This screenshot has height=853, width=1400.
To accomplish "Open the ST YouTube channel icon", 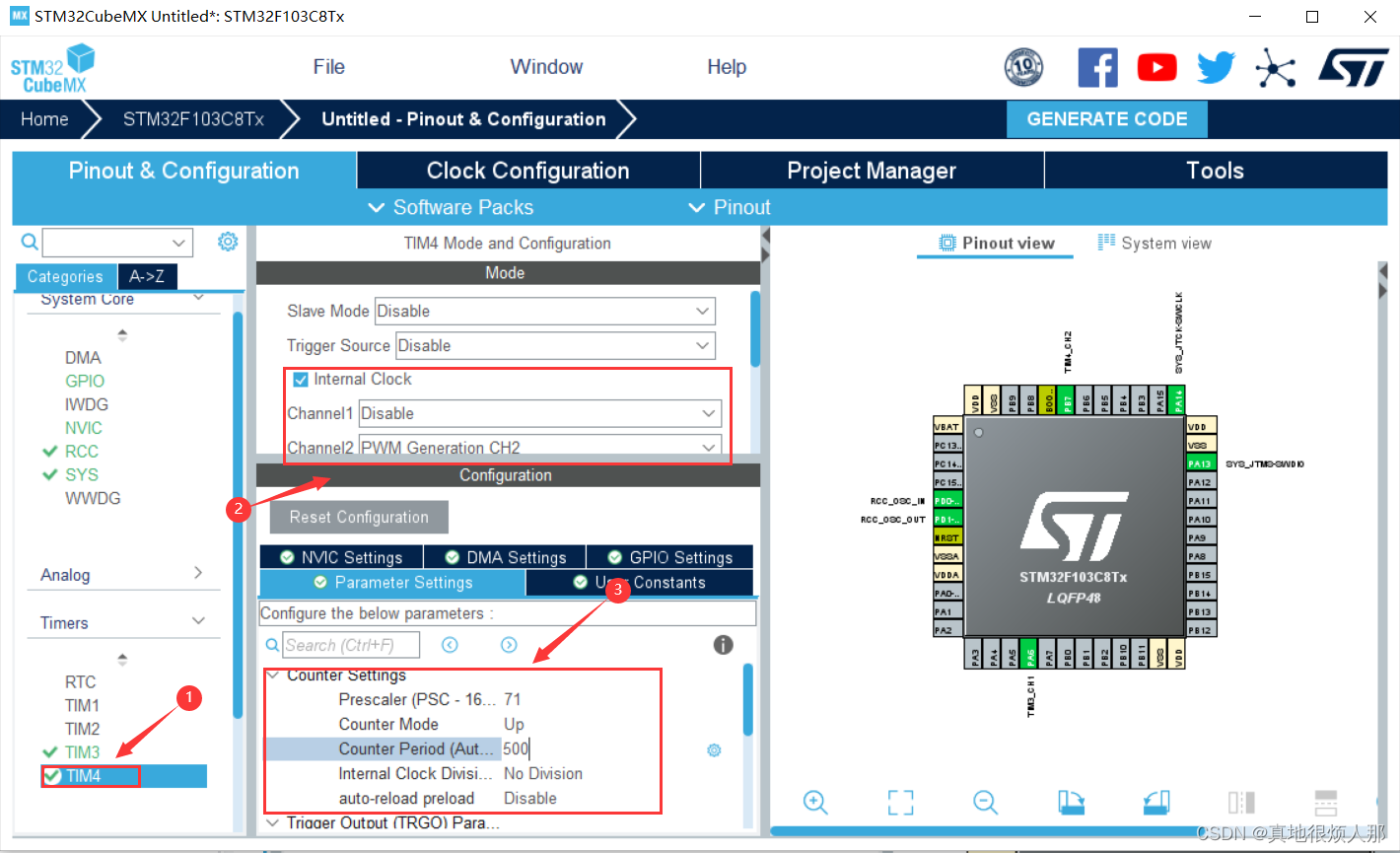I will [1156, 66].
